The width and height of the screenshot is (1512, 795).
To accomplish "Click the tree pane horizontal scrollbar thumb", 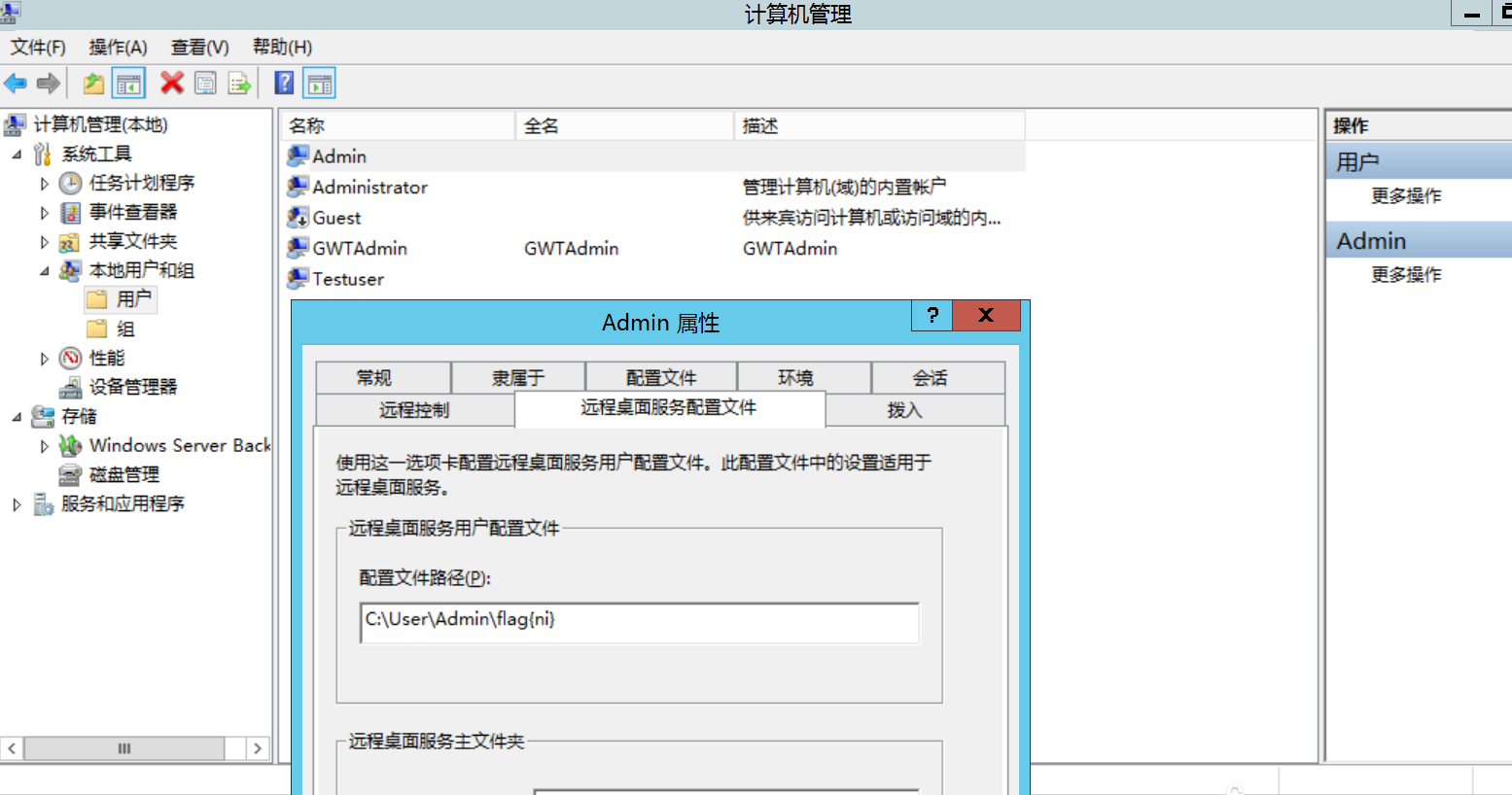I will point(124,748).
